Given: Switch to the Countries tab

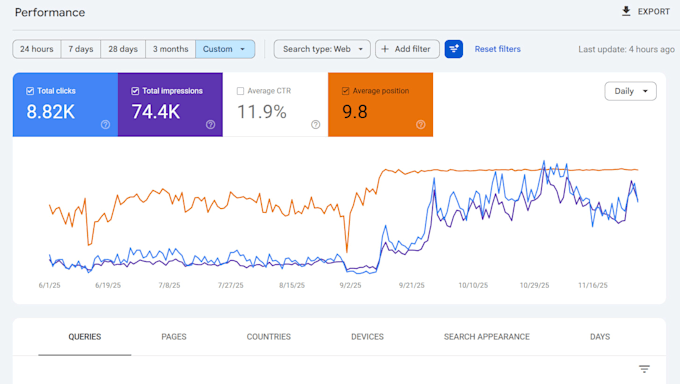Looking at the screenshot, I should [268, 337].
